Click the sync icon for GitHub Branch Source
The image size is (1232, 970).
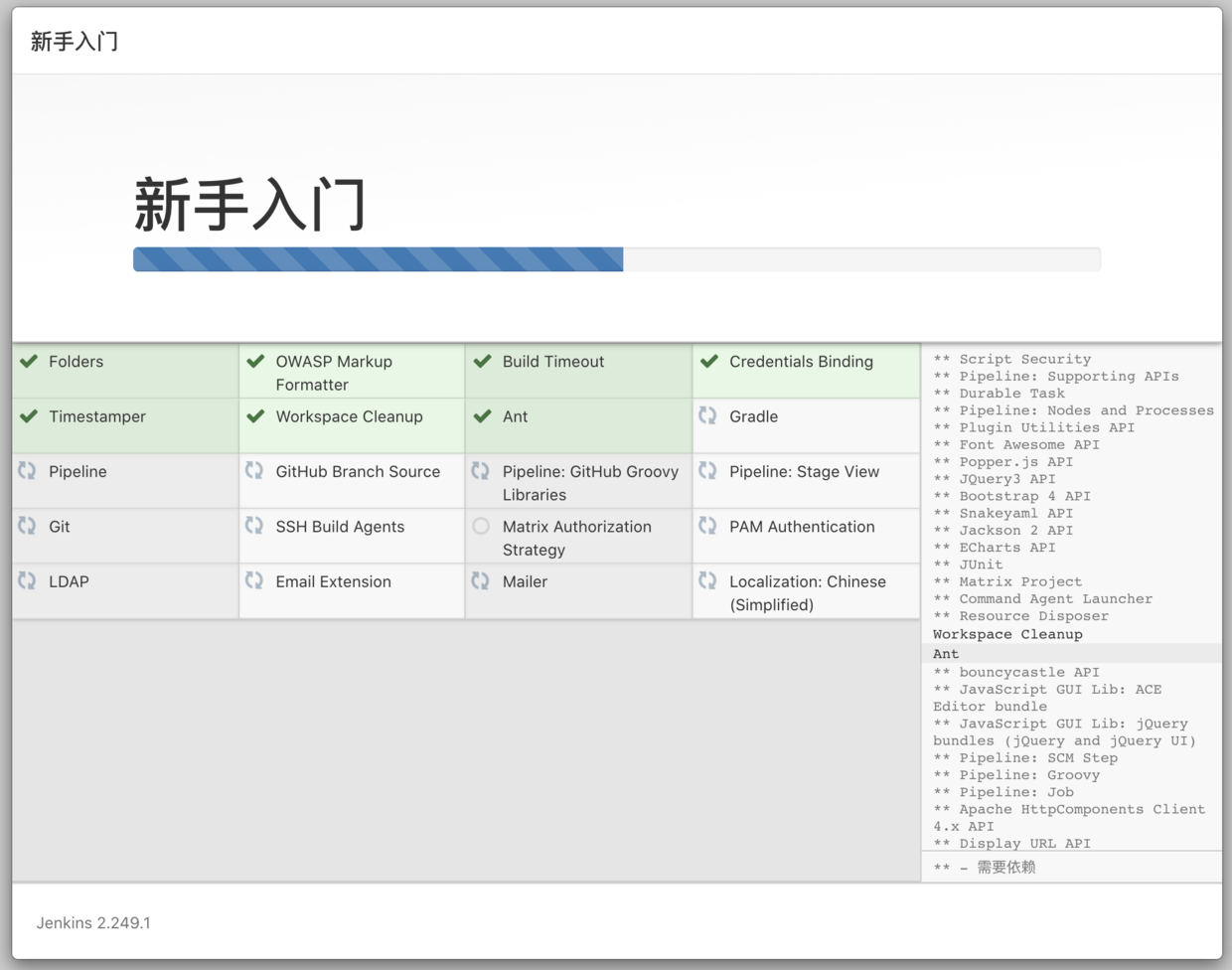(254, 470)
